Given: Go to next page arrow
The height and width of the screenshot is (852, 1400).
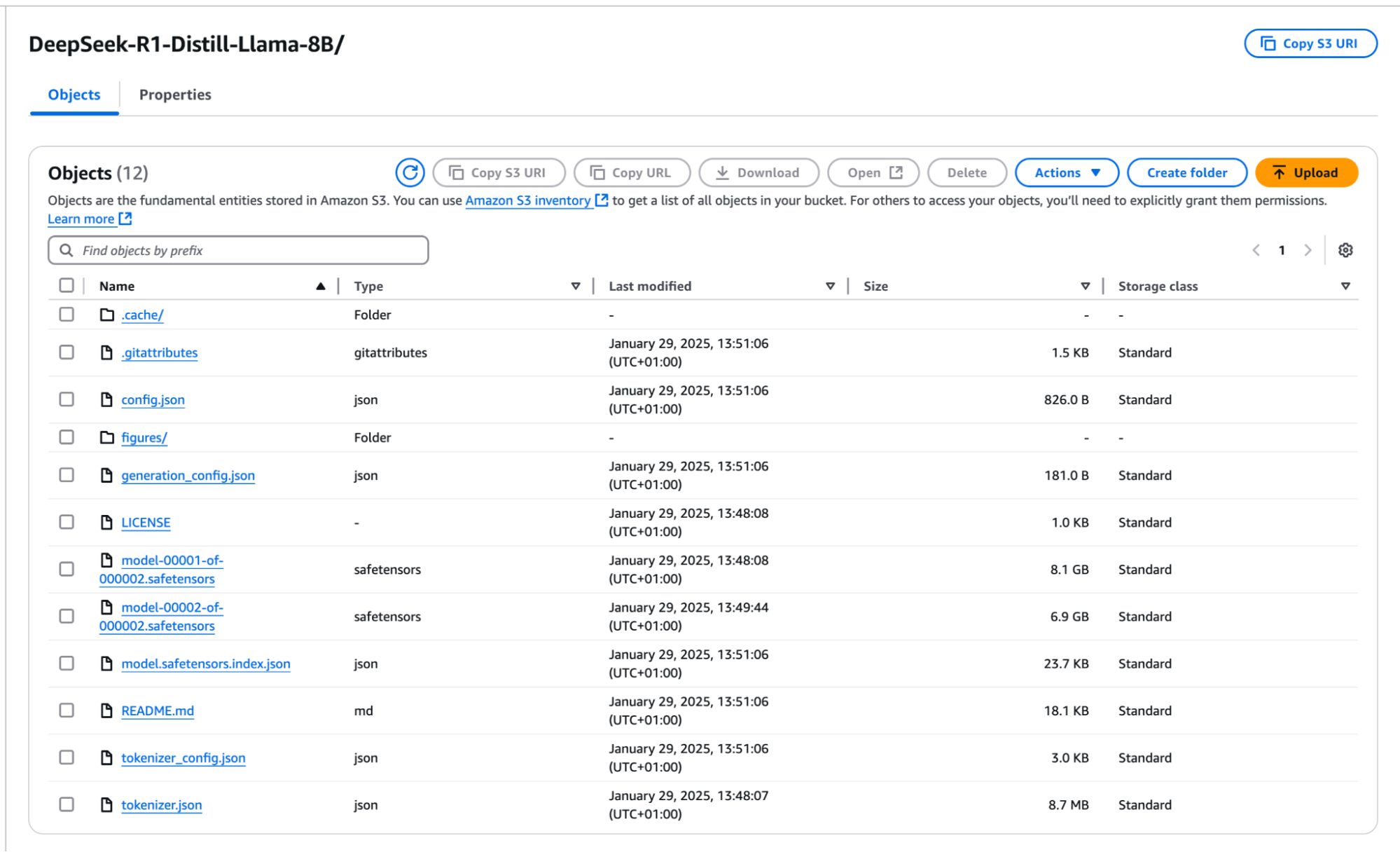Looking at the screenshot, I should (1308, 250).
